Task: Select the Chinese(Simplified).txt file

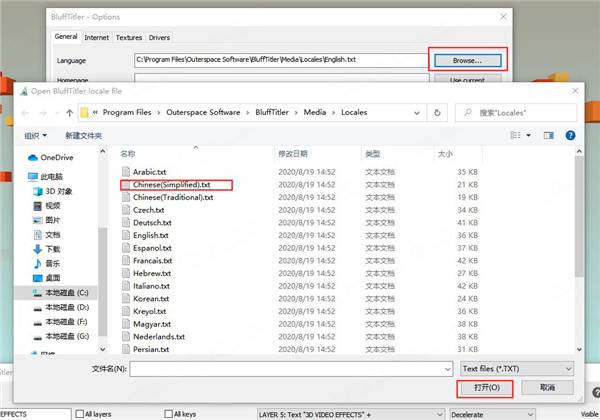Action: pos(166,185)
